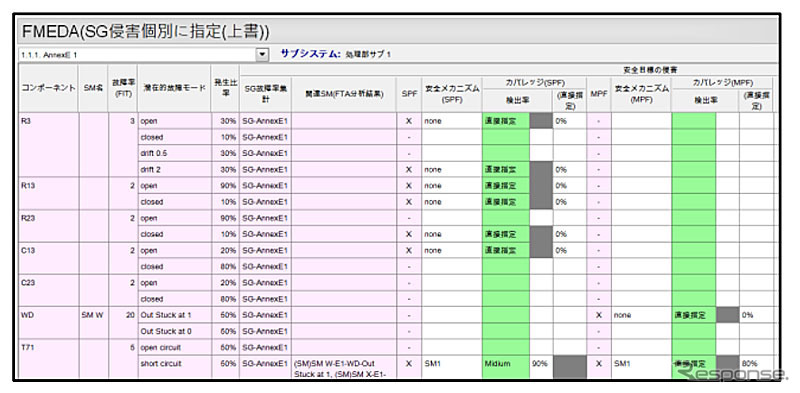Screen dimensions: 800x393
Task: Select the コンポーネント column header
Action: (x=48, y=88)
